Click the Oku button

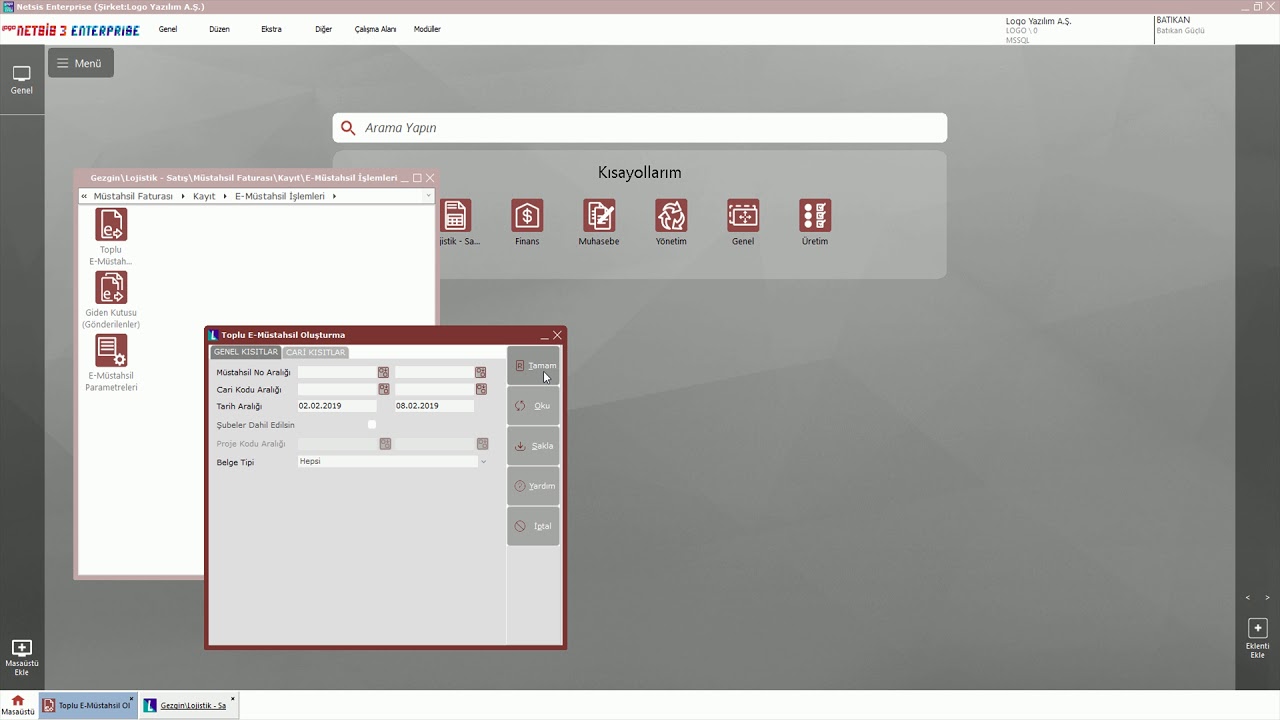click(x=533, y=406)
